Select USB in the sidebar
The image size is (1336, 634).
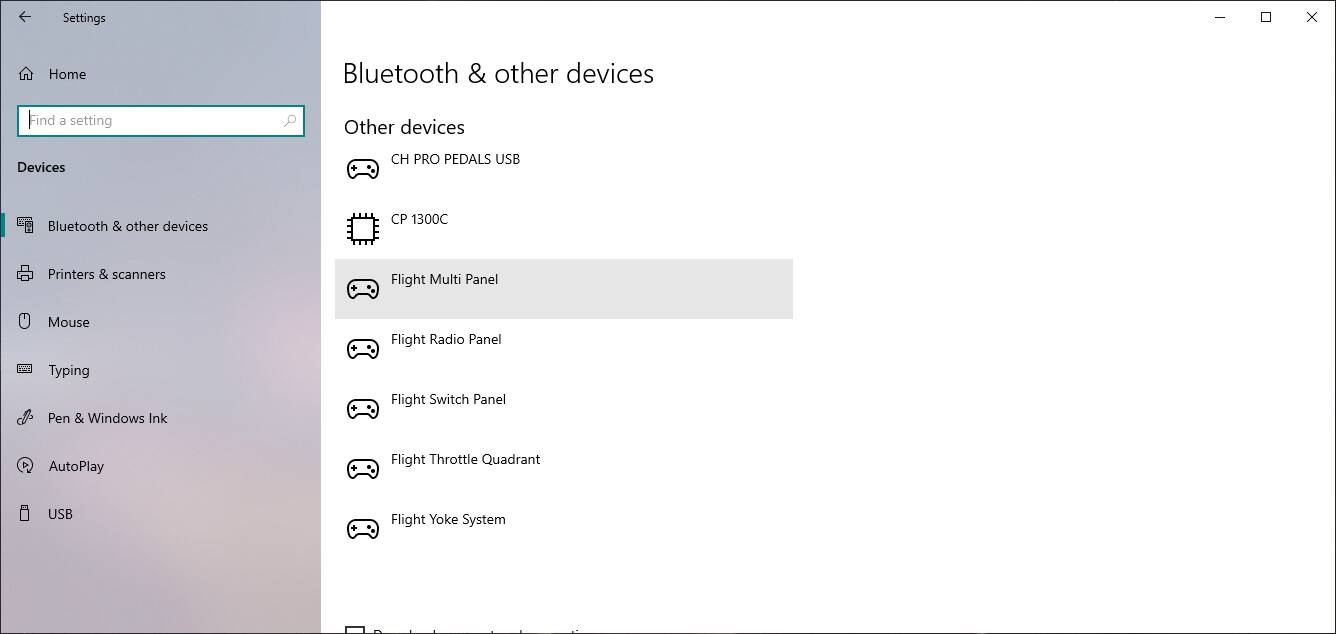tap(60, 514)
